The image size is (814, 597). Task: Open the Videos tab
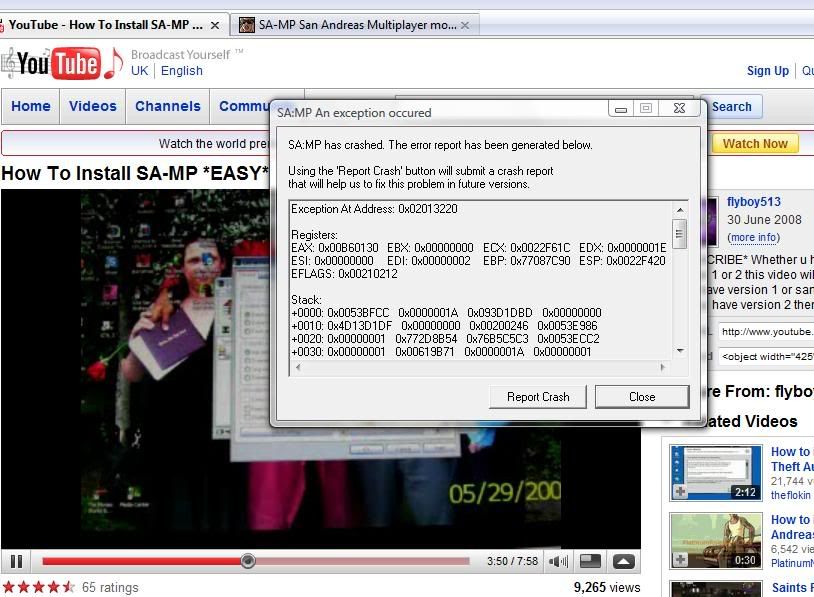(x=92, y=106)
